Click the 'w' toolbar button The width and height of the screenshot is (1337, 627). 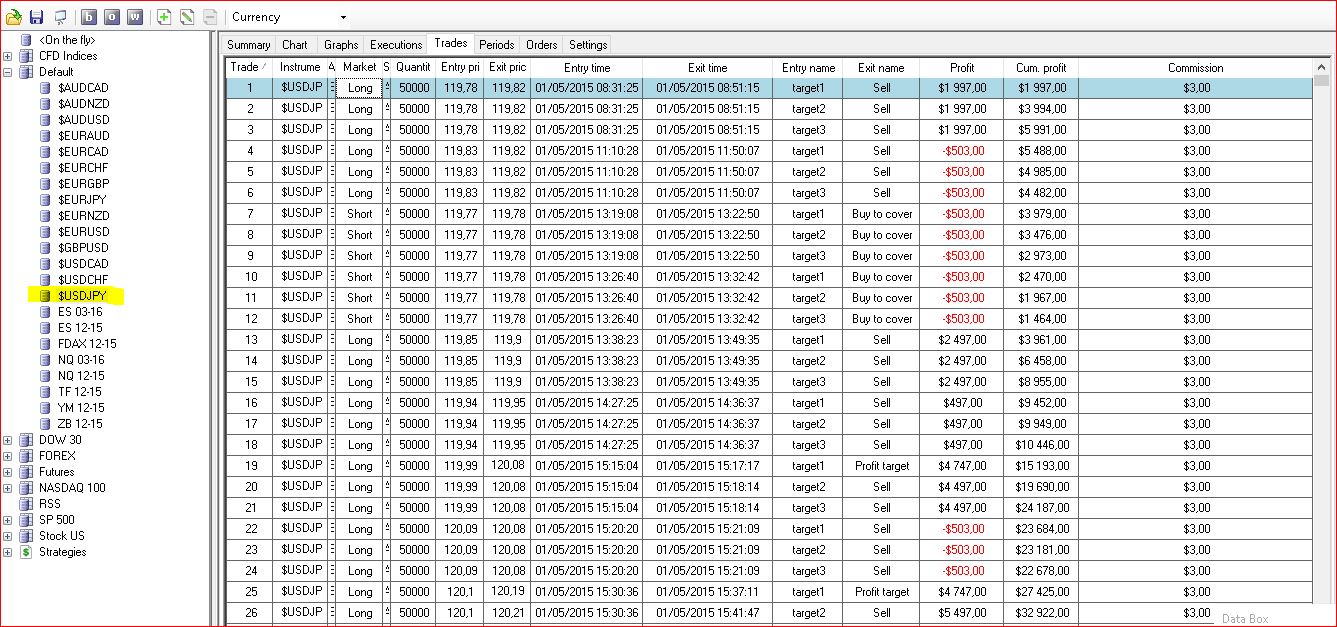tap(135, 17)
